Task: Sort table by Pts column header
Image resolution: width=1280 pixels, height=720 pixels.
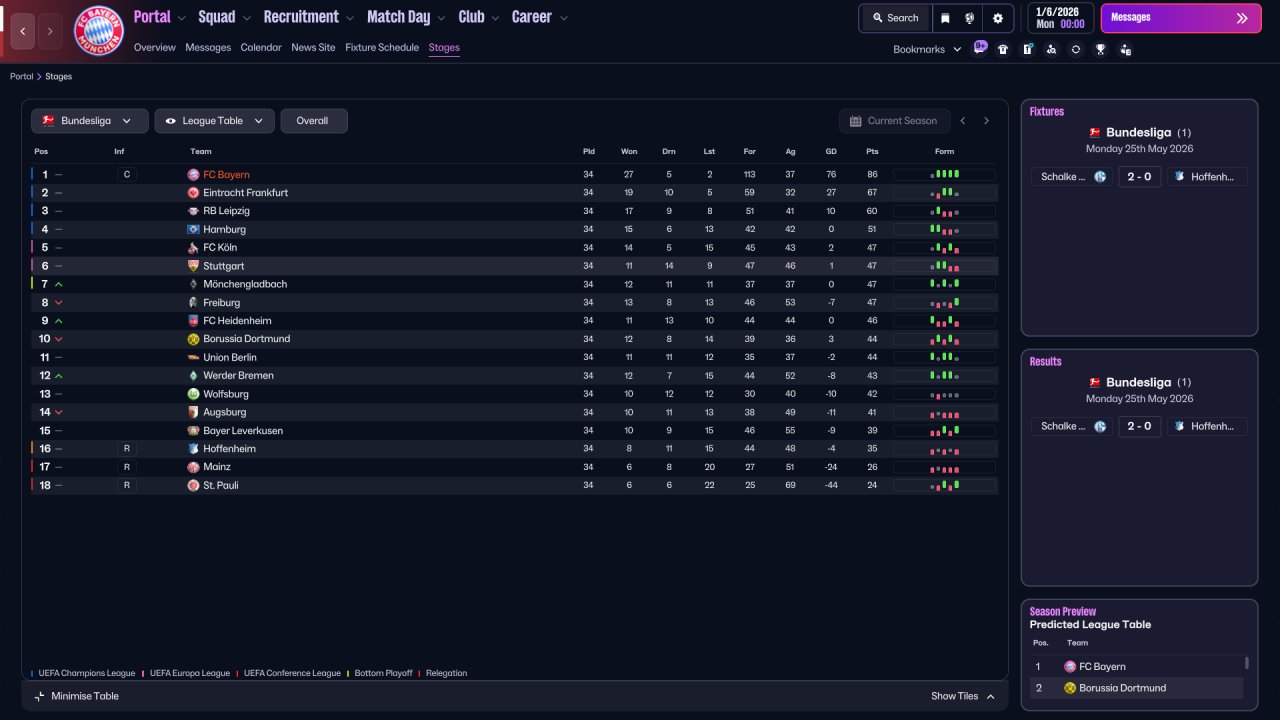Action: click(x=872, y=152)
